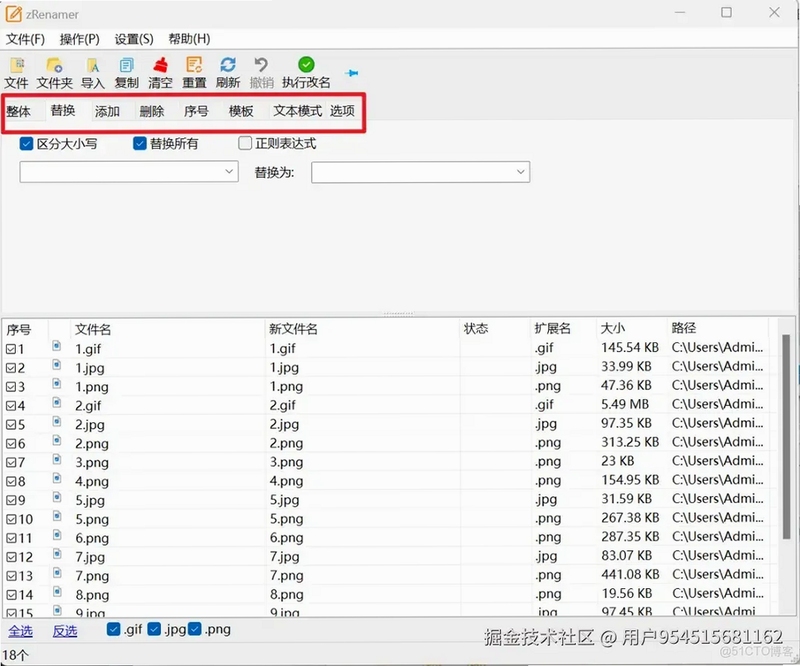Click the 反选 link
This screenshot has height=666, width=800.
[x=65, y=631]
